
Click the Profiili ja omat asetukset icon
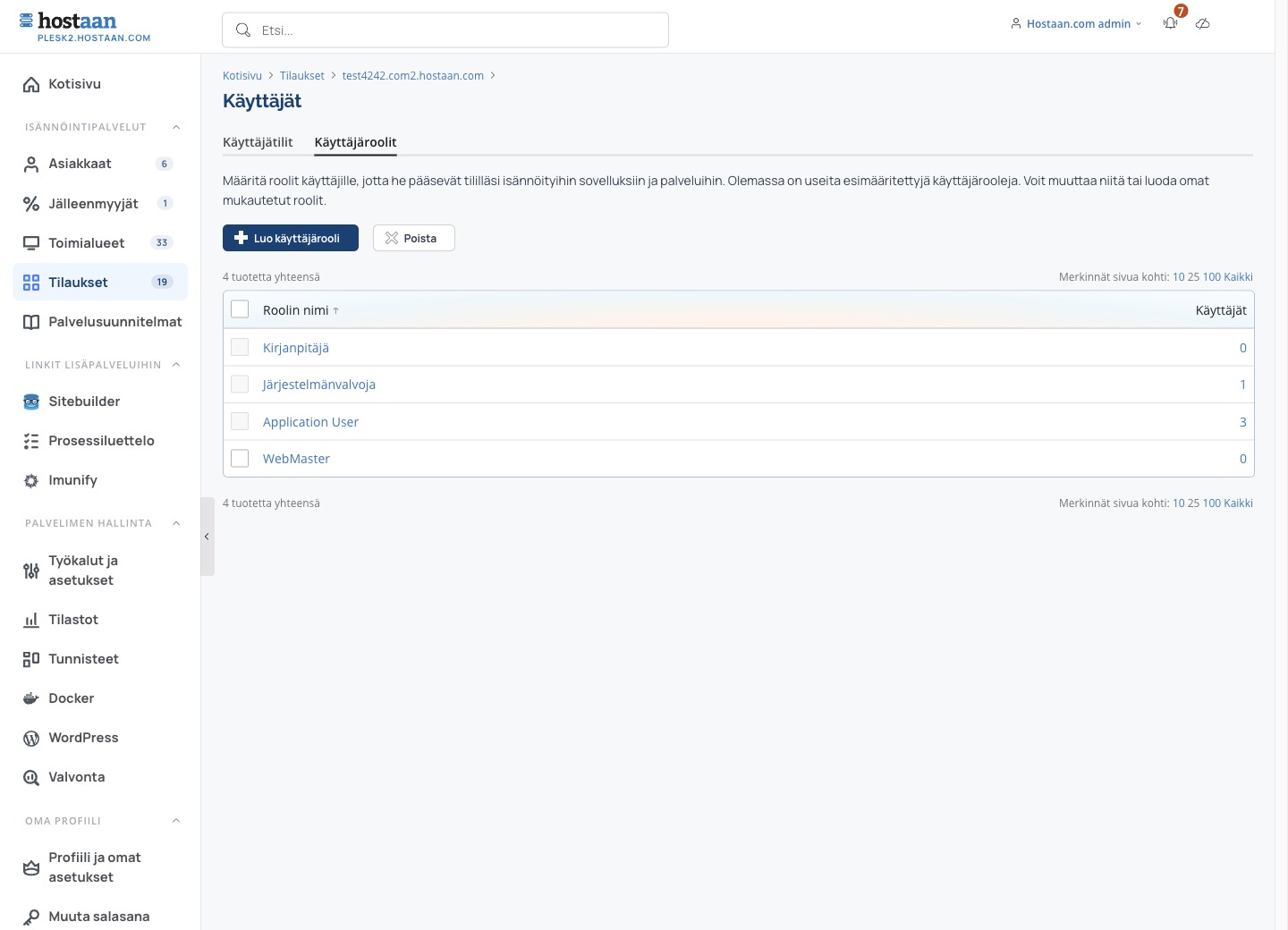click(x=31, y=867)
